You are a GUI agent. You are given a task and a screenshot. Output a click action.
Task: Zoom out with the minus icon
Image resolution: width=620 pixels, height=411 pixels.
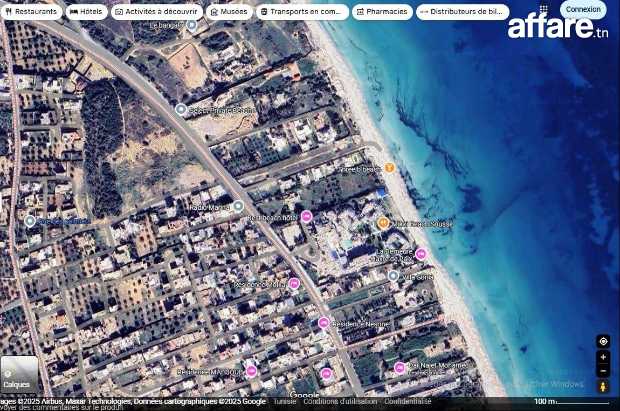coord(603,371)
